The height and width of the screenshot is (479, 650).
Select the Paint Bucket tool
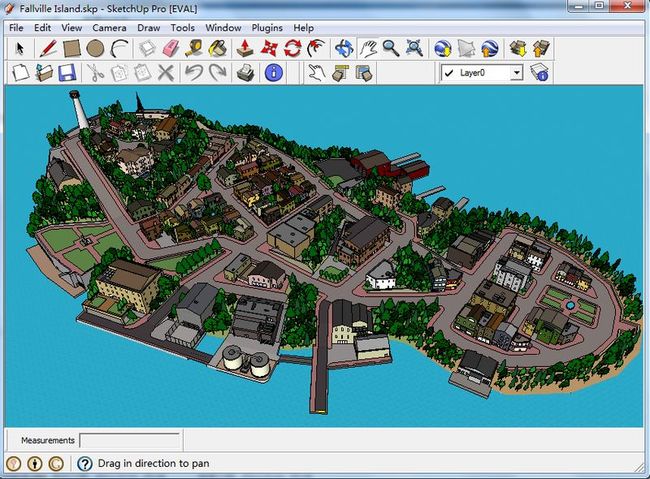point(218,49)
